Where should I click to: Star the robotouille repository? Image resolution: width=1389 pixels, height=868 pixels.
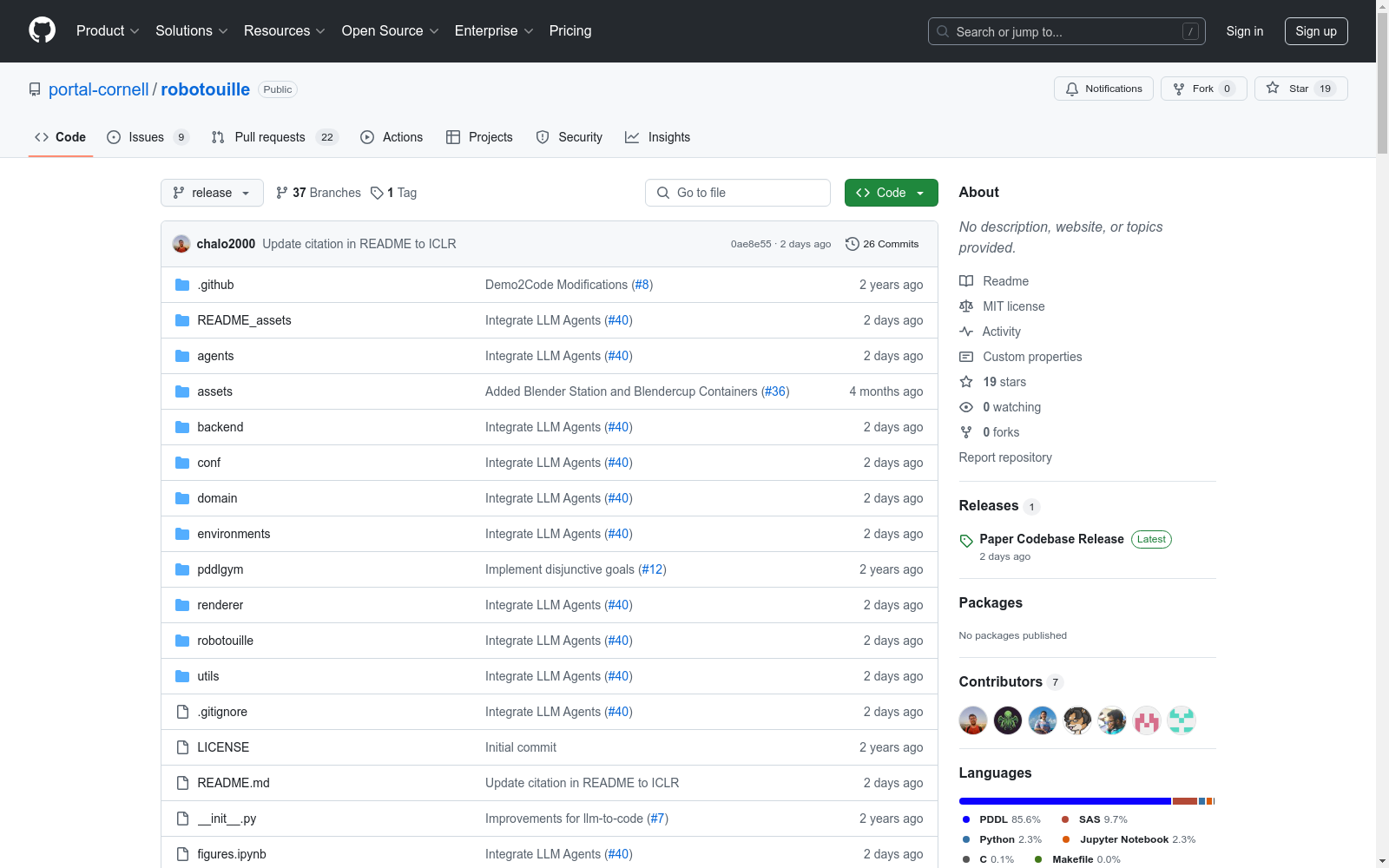(x=1300, y=89)
